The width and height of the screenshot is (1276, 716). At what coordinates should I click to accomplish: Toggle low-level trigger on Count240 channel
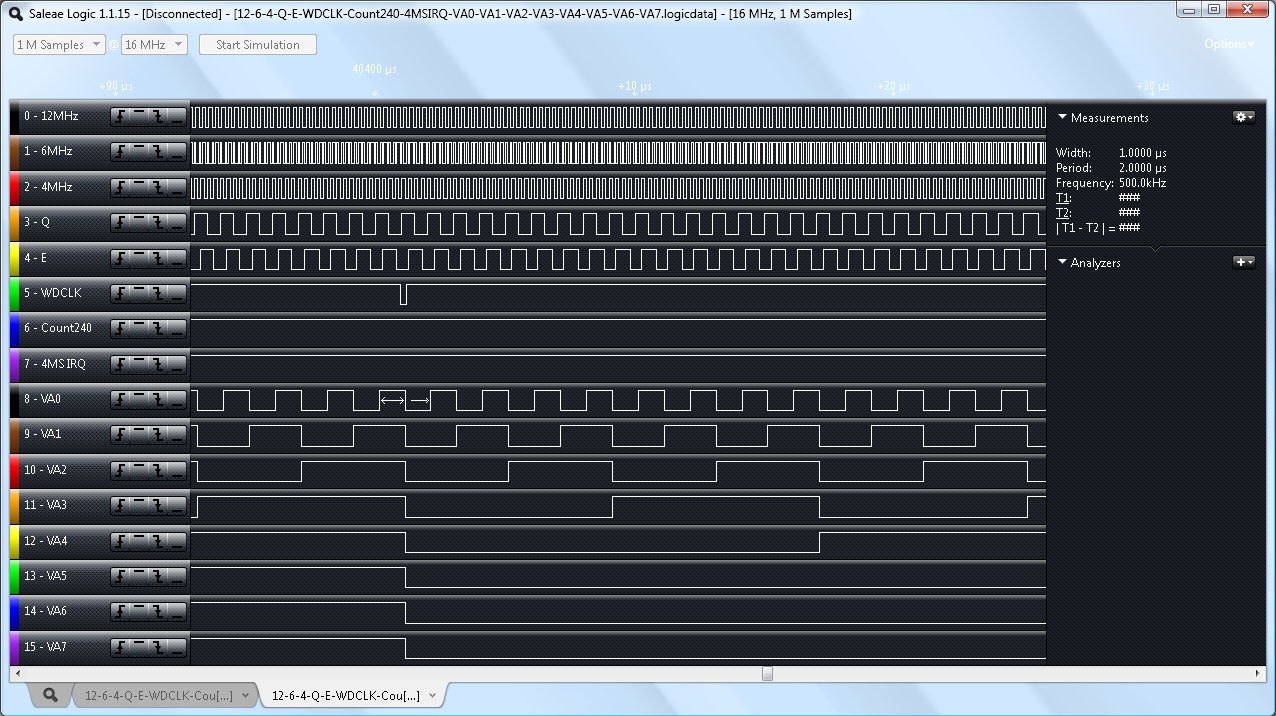point(177,328)
